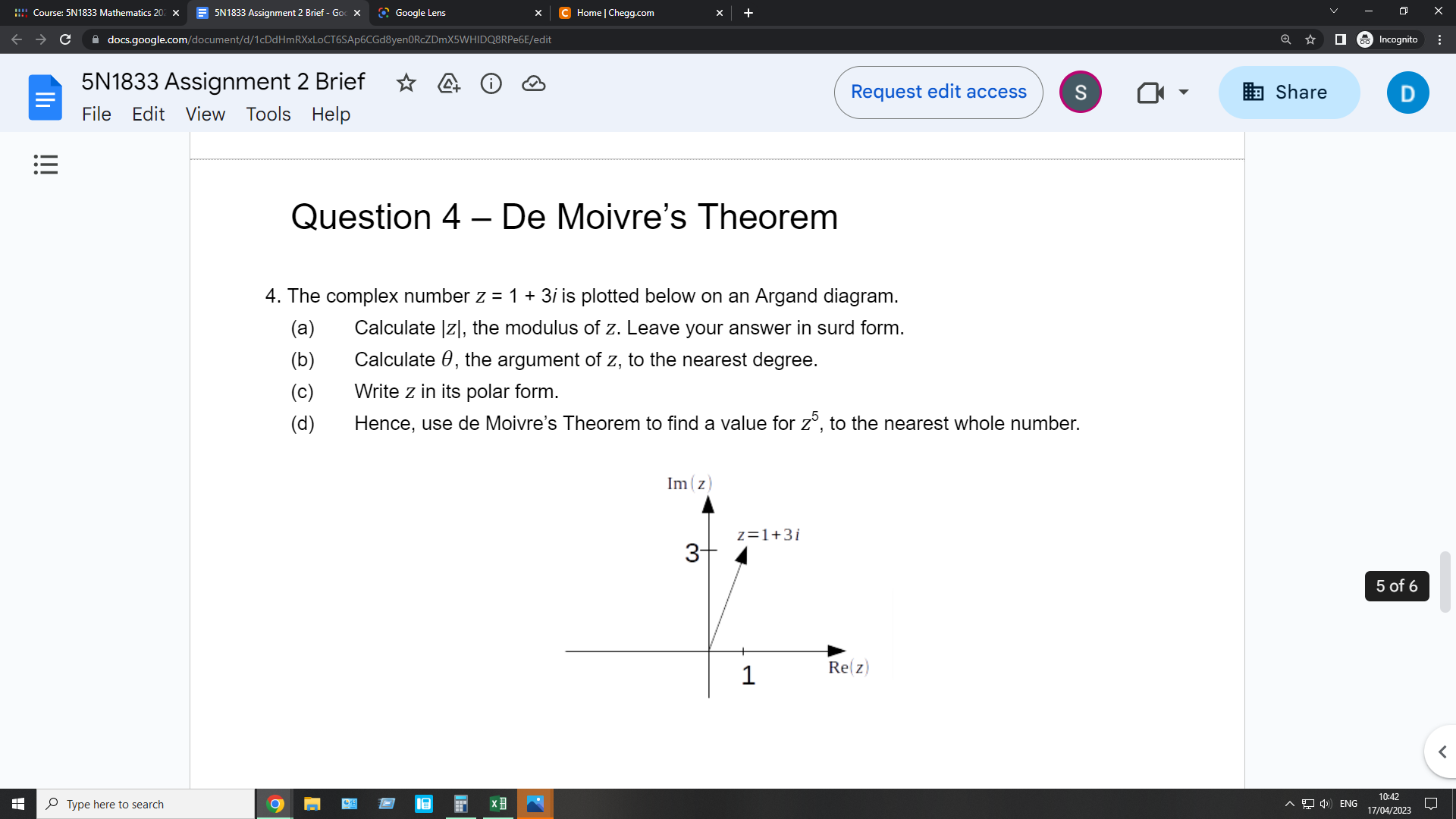Check the cloud document status icon
The height and width of the screenshot is (819, 1456).
tap(534, 83)
